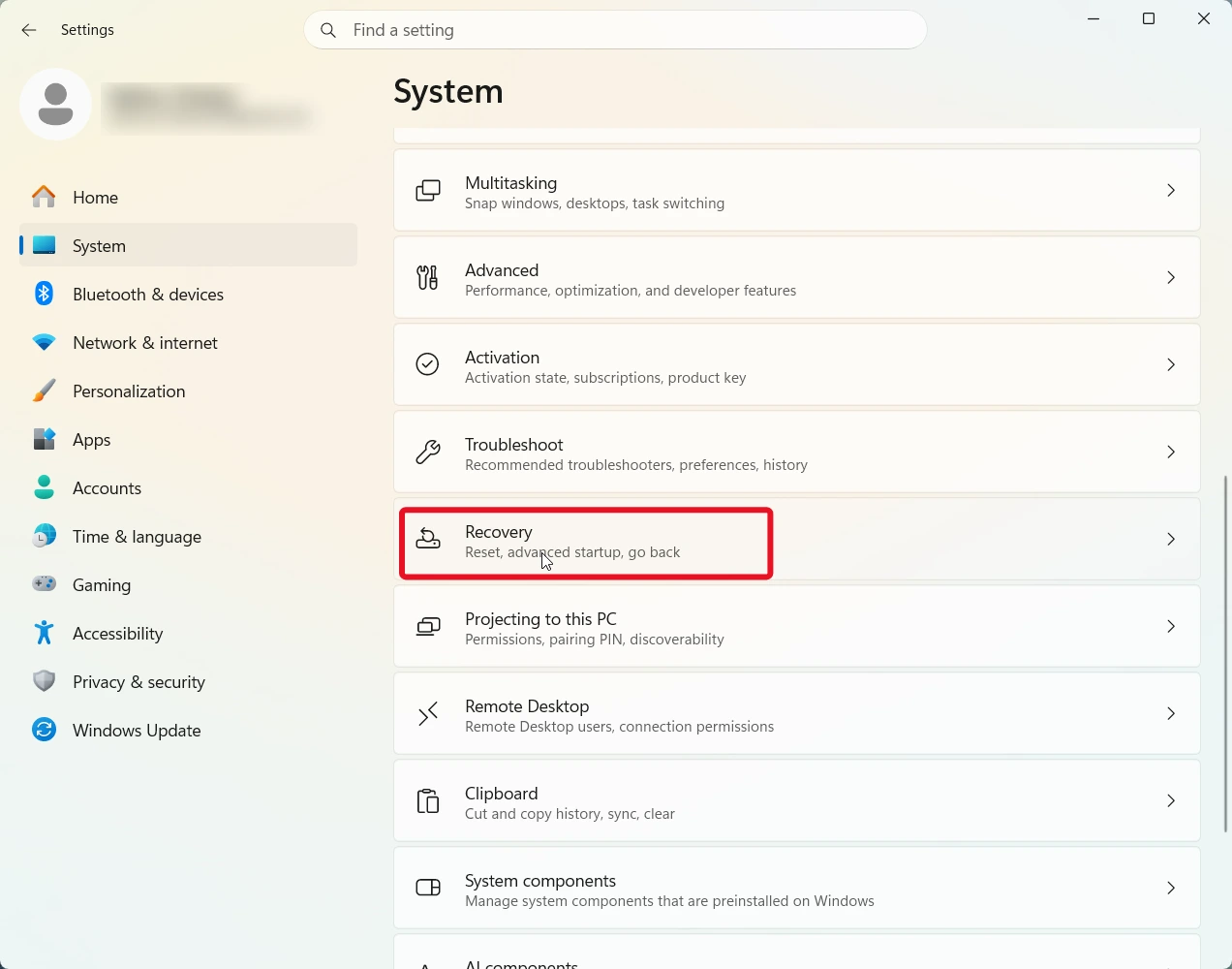Click 'Permissions, pairing PIN, discoverability' text
Screen dimensions: 1232x969
[x=595, y=640]
